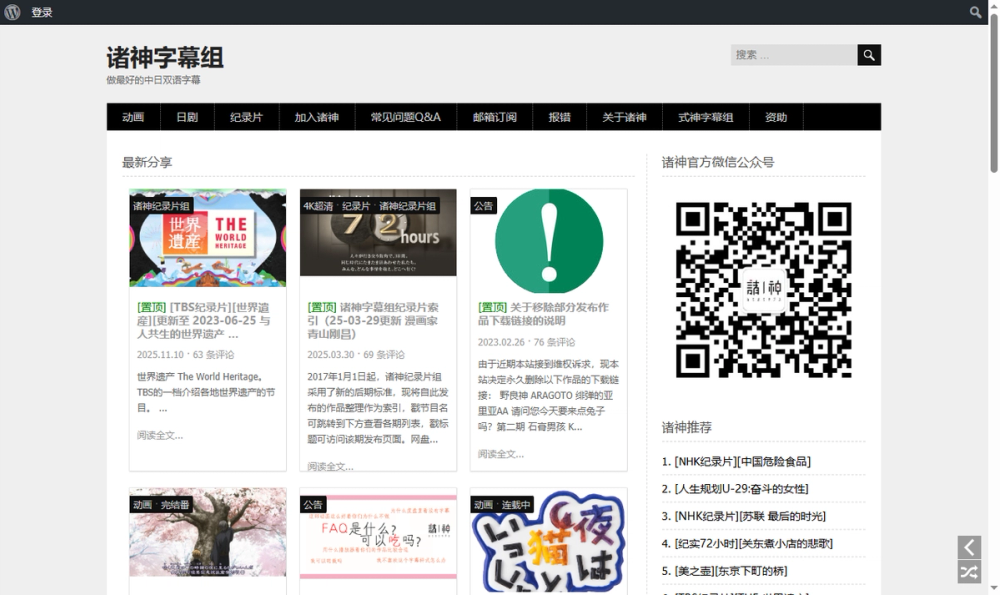The width and height of the screenshot is (1000, 595).
Task: Open the 常见问题Q&A menu item
Action: [406, 117]
